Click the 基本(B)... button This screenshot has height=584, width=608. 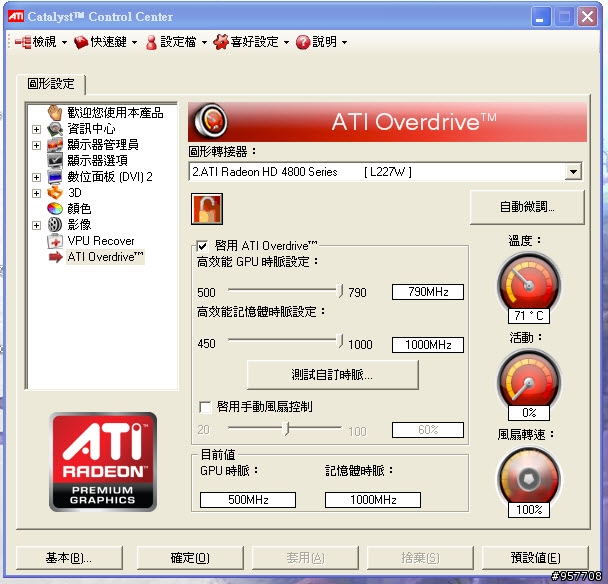click(x=69, y=558)
